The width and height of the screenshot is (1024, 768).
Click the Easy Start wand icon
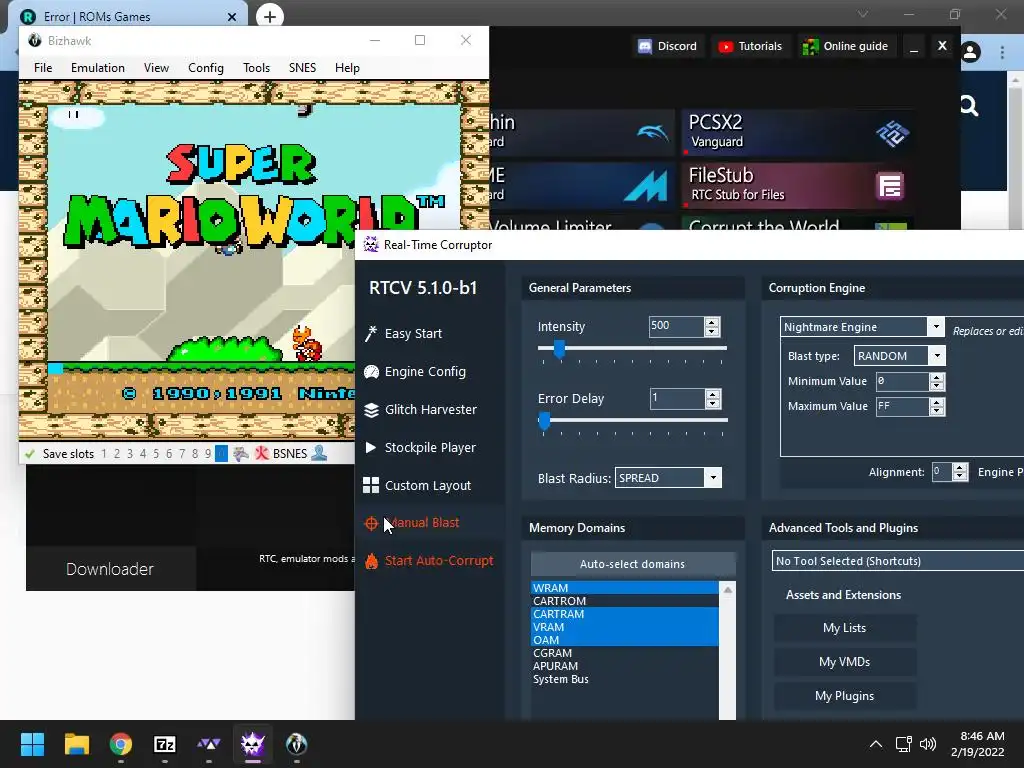click(371, 334)
